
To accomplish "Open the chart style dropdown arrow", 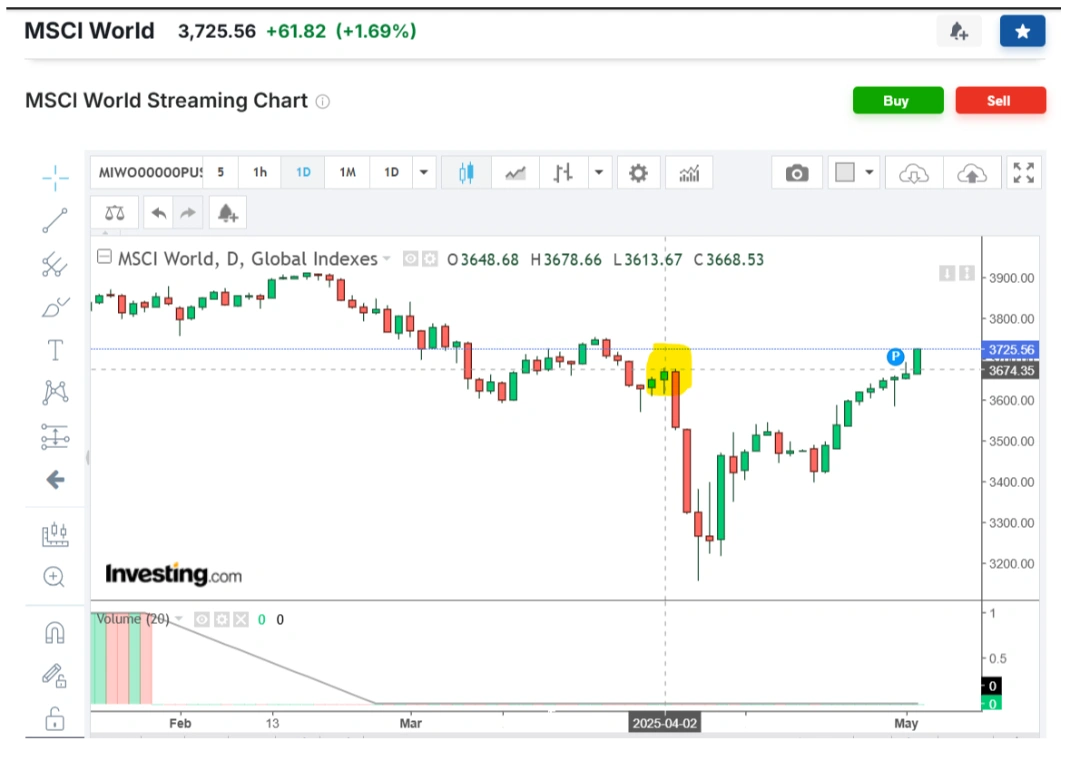I will [599, 173].
